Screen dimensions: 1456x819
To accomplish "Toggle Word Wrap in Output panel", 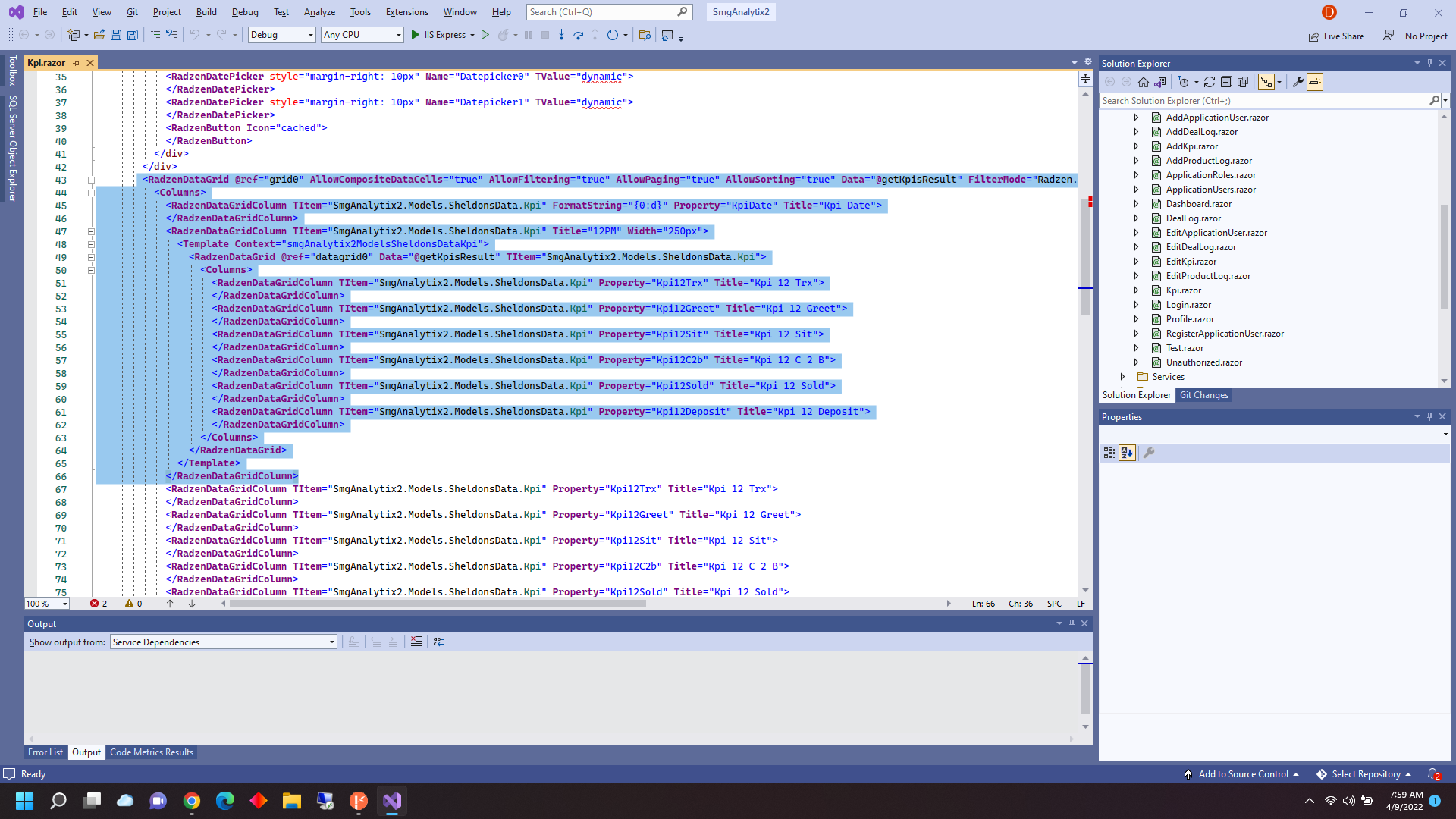I will 439,642.
